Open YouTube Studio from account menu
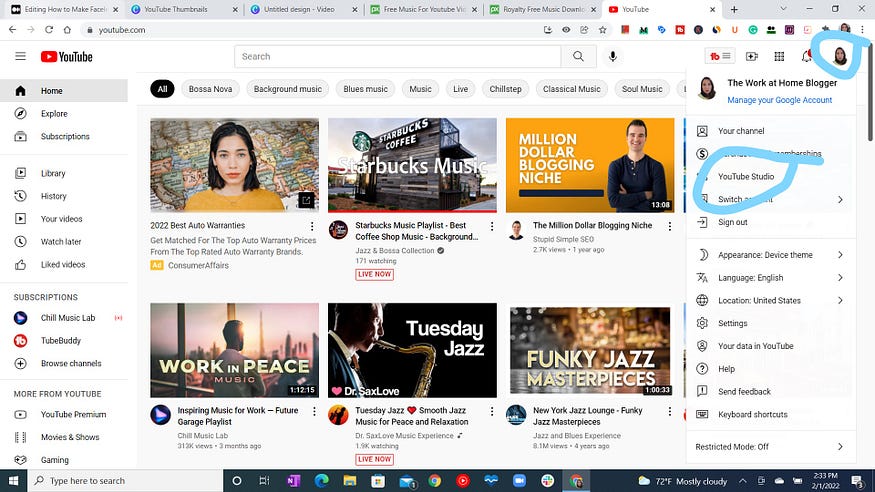The width and height of the screenshot is (875, 492). tap(771, 176)
